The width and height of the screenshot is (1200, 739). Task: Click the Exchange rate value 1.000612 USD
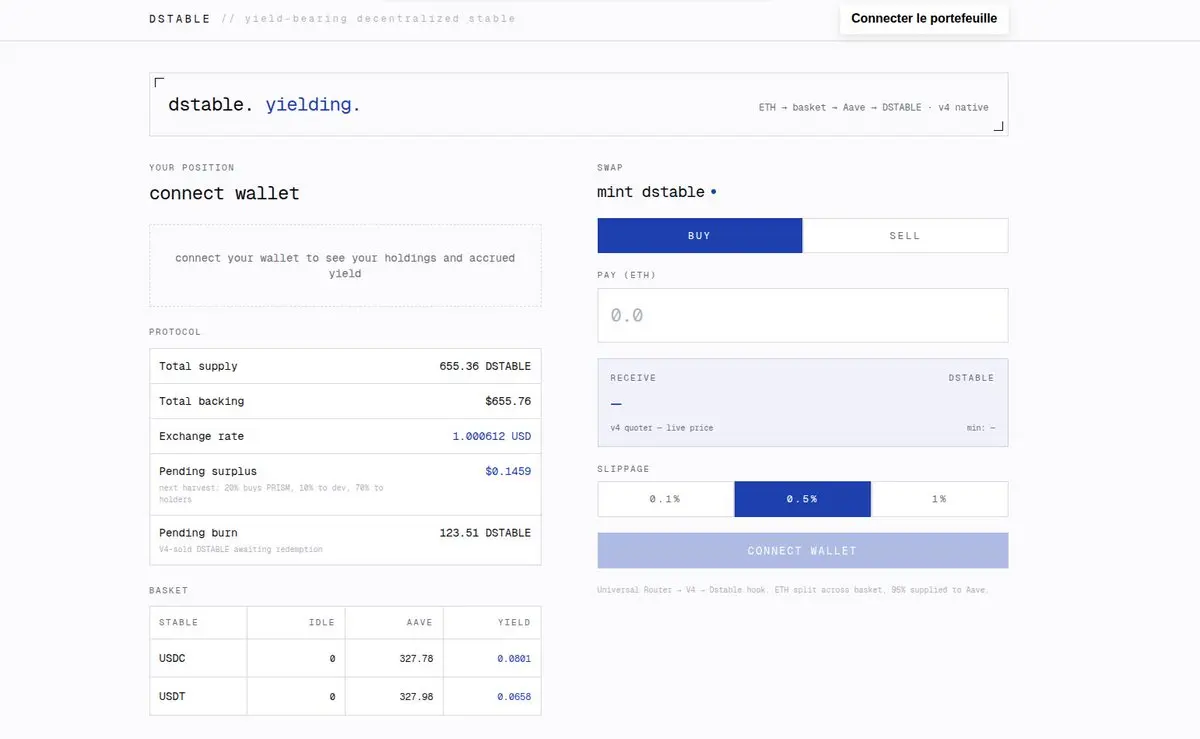(x=492, y=436)
